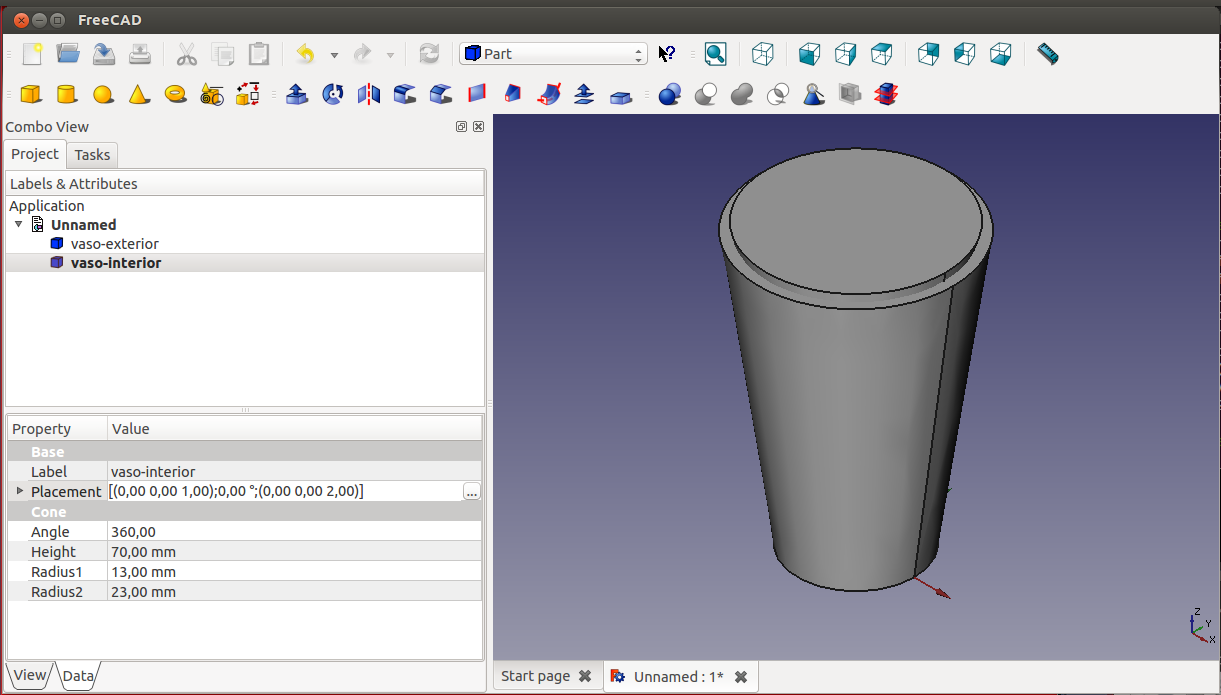Switch to the View properties tab
The image size is (1221, 695).
tap(29, 675)
